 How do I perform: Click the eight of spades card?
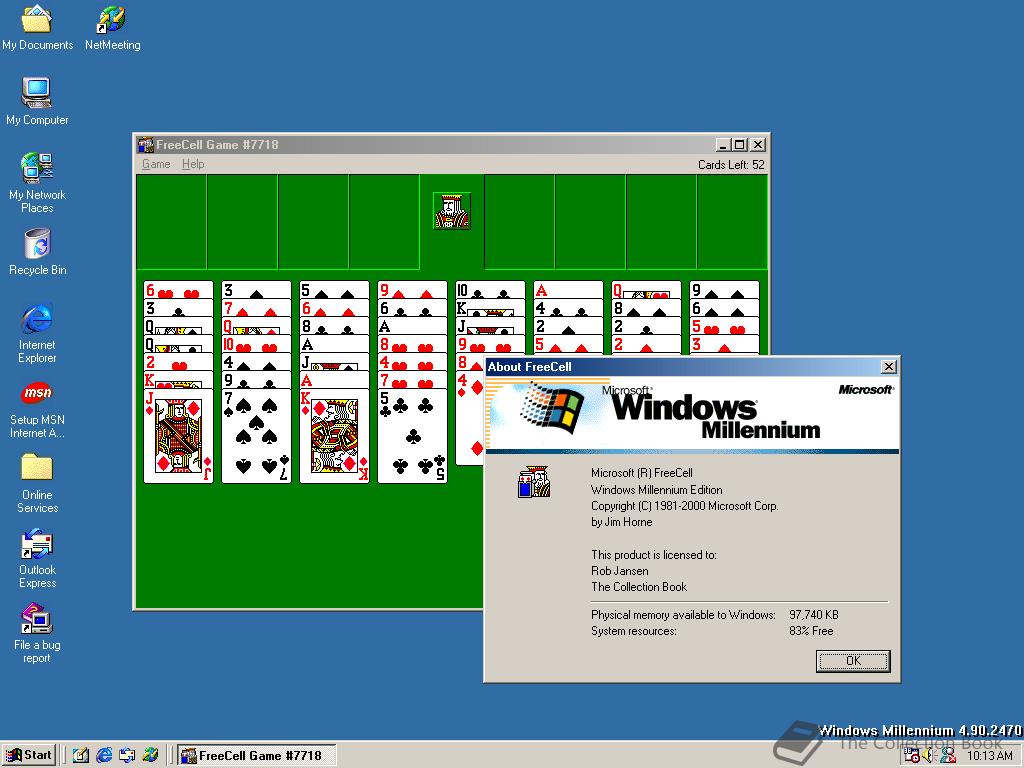647,308
